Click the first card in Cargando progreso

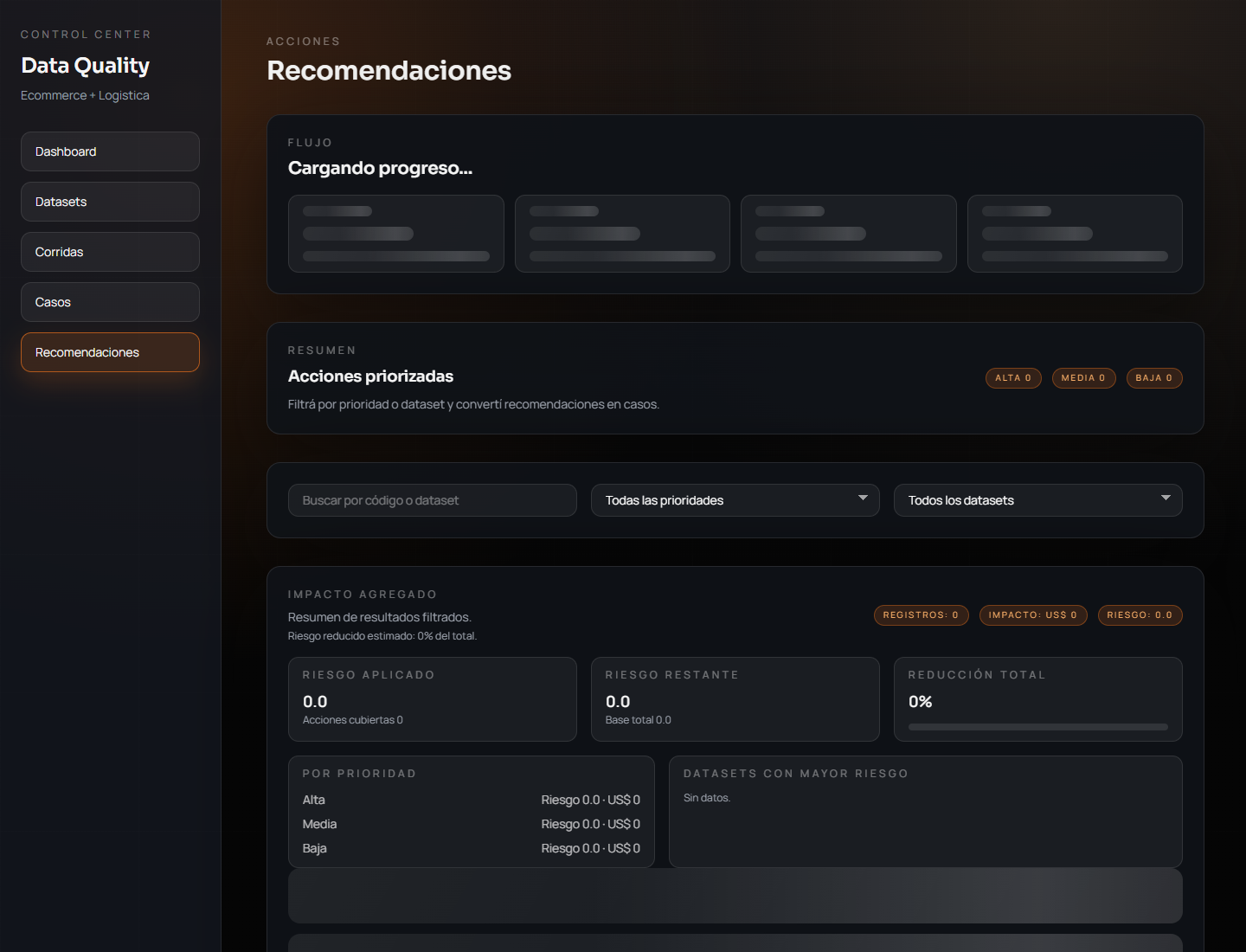pos(395,234)
